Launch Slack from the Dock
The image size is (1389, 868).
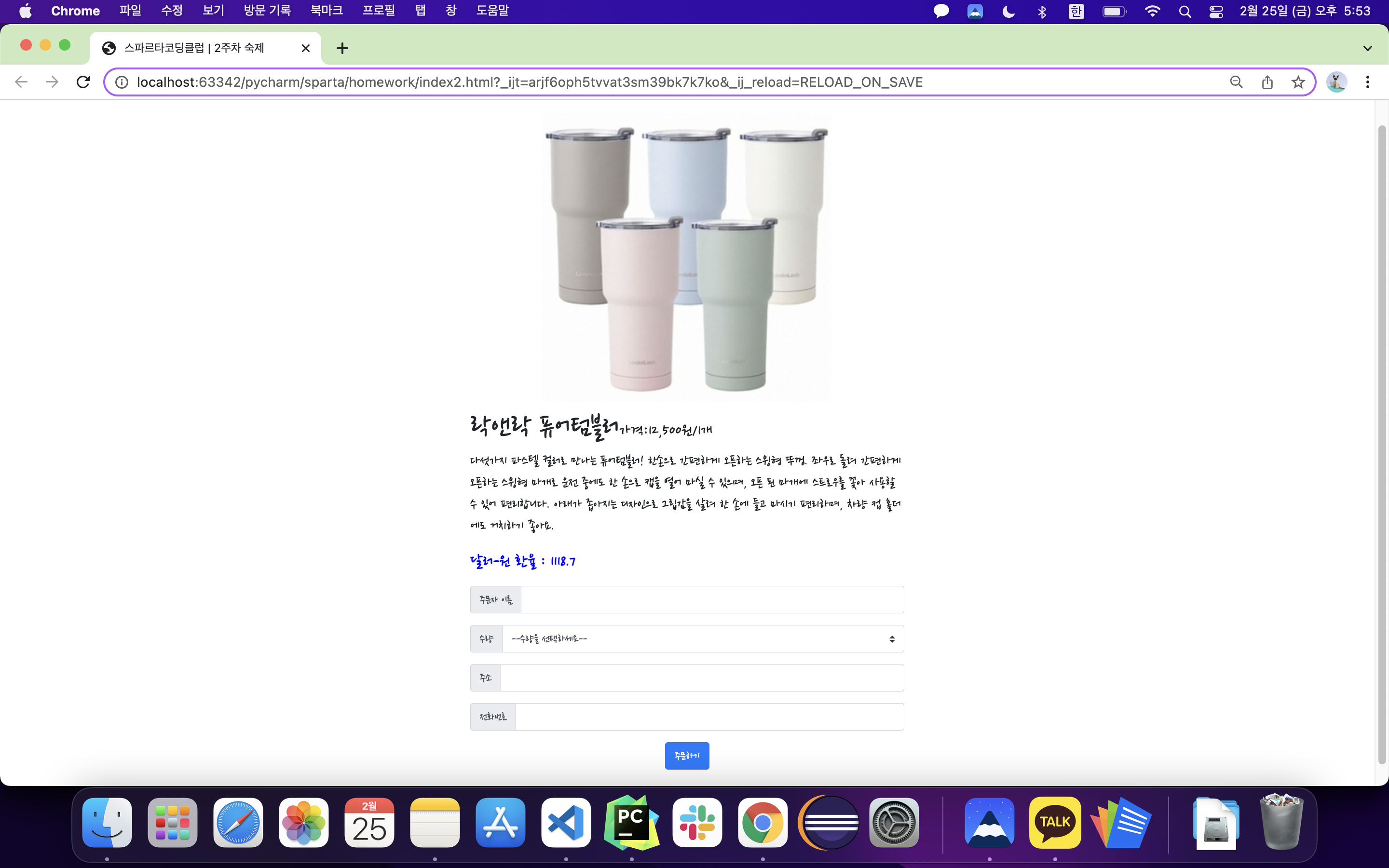(697, 822)
